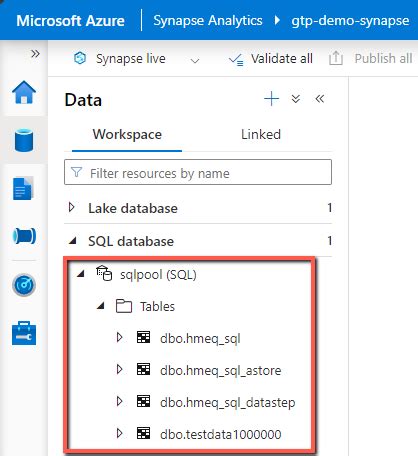Image resolution: width=418 pixels, height=456 pixels.
Task: Click the Microsoft Azure link
Action: coord(70,21)
